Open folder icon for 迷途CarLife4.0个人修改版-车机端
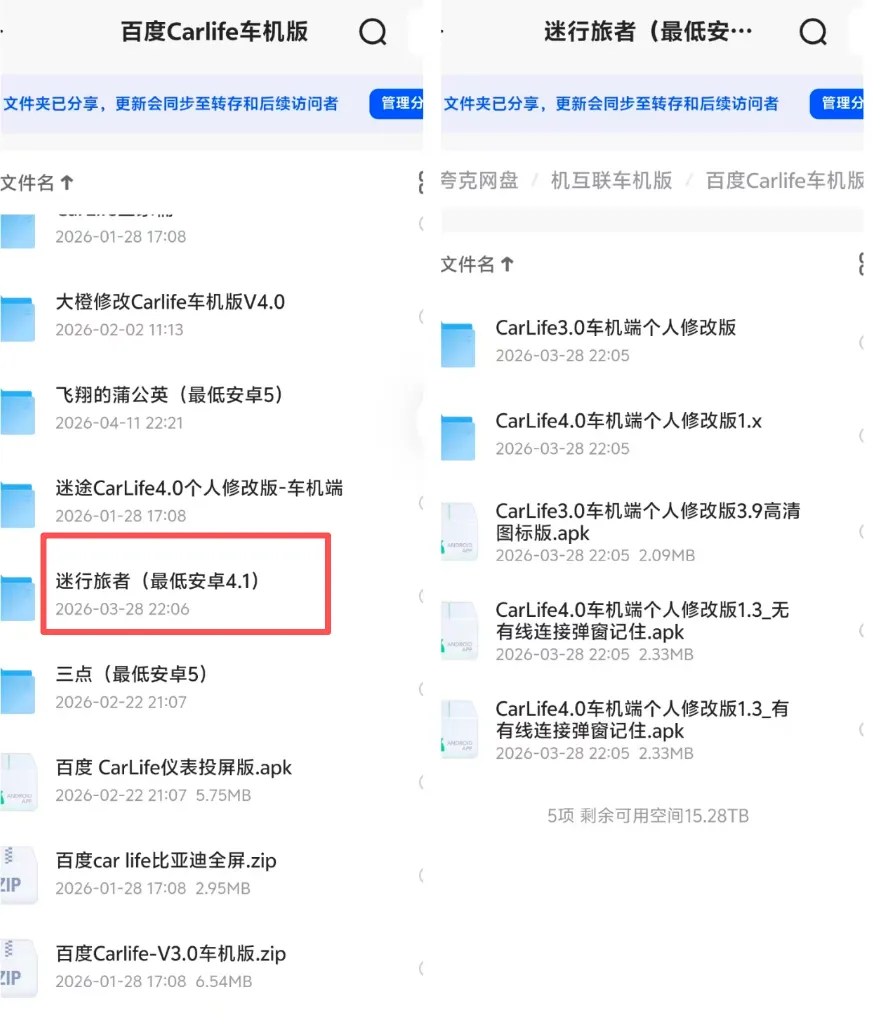The height and width of the screenshot is (1020, 873). pyautogui.click(x=18, y=504)
